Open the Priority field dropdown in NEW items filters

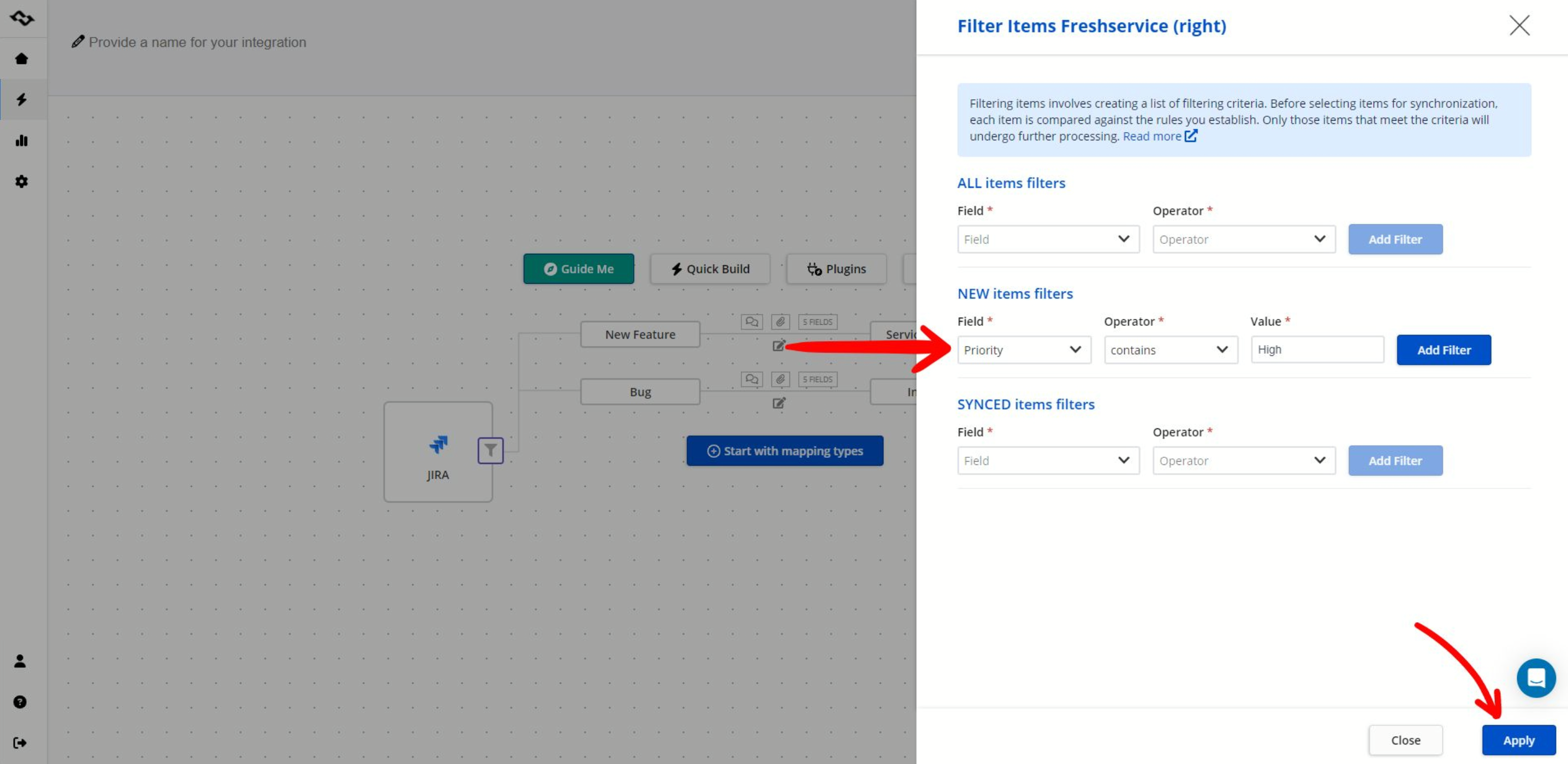pyautogui.click(x=1024, y=350)
